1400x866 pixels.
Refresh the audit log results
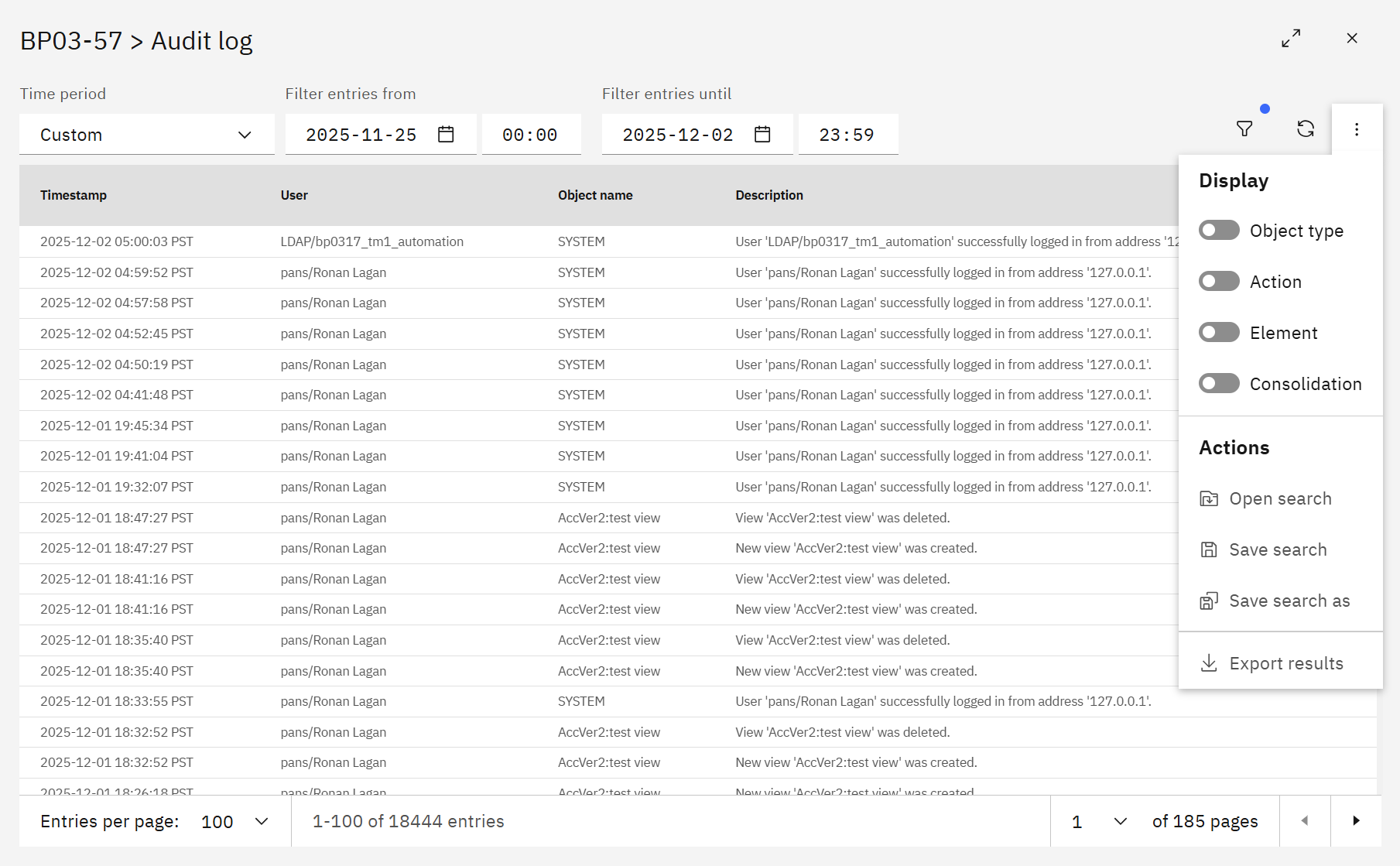[x=1306, y=128]
